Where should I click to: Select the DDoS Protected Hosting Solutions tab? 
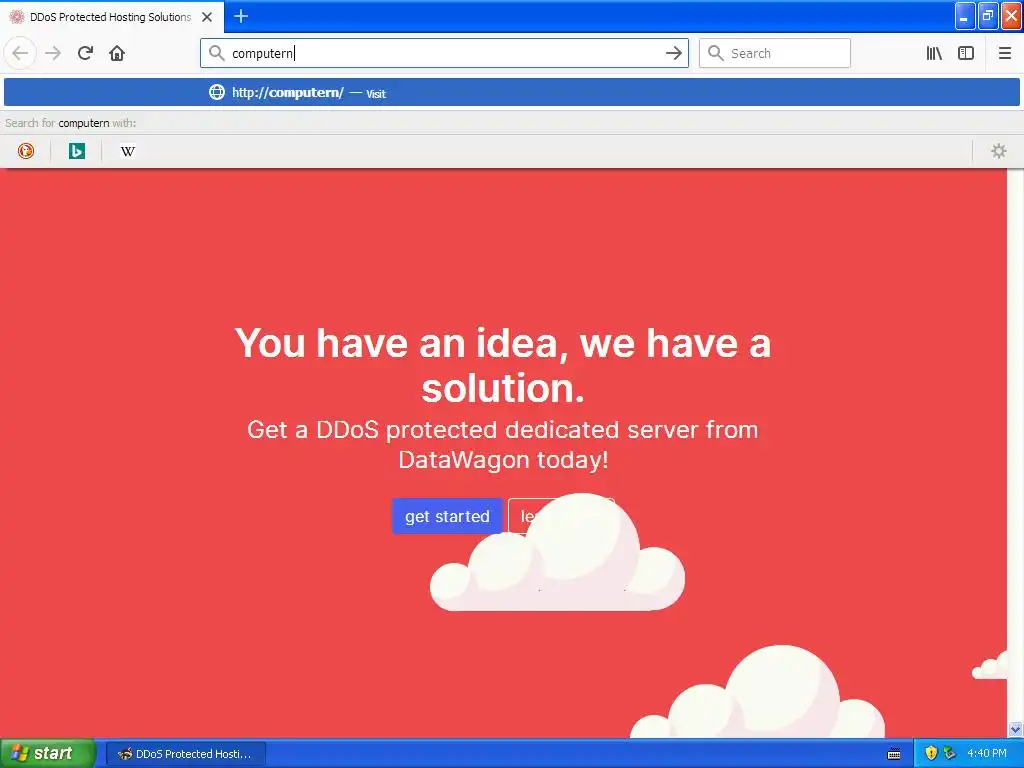[111, 17]
